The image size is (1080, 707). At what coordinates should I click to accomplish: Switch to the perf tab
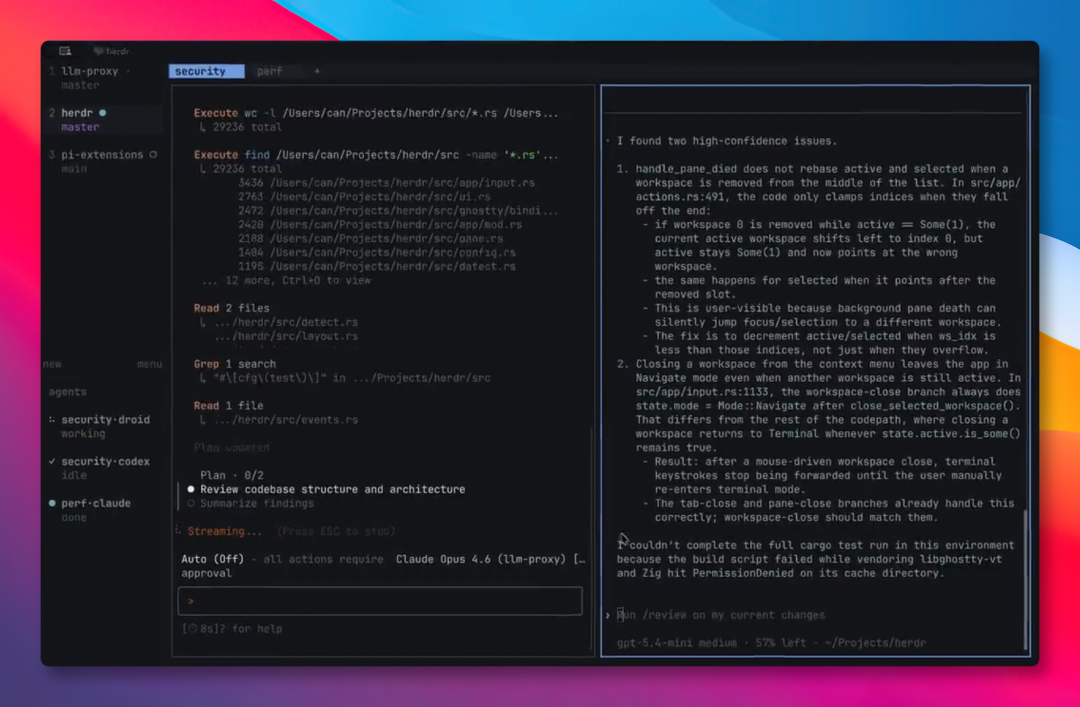pos(269,71)
